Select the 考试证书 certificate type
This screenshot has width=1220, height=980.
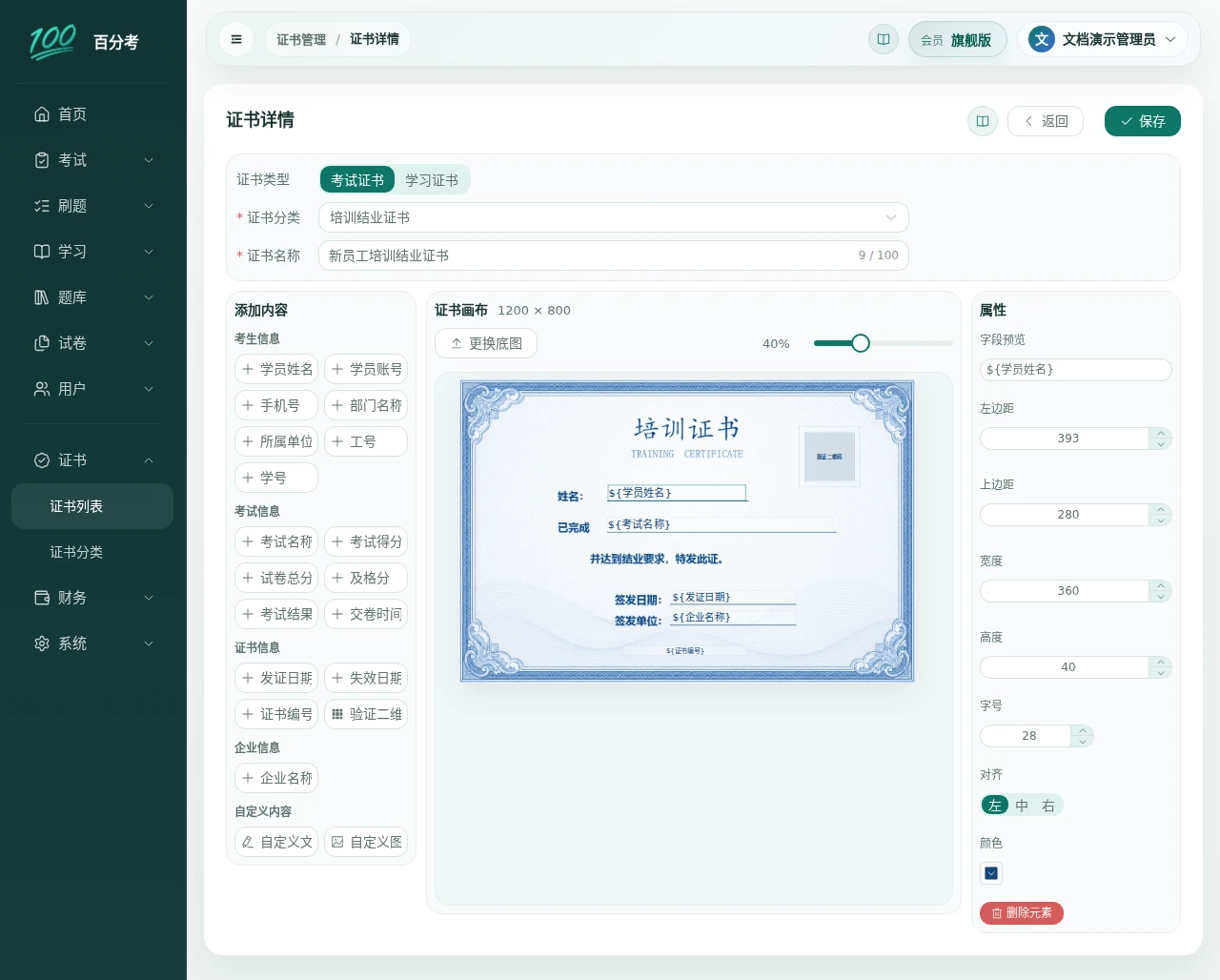[x=357, y=180]
